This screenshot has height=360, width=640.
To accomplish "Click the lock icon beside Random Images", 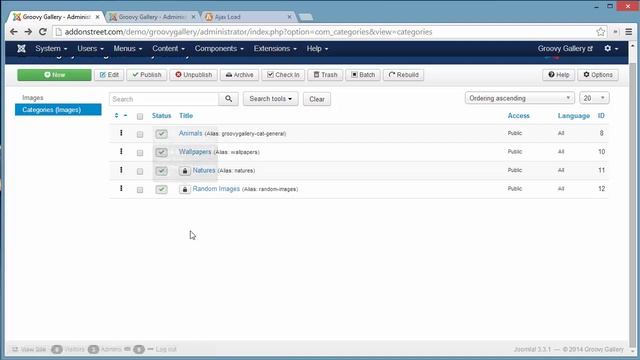I will [184, 189].
